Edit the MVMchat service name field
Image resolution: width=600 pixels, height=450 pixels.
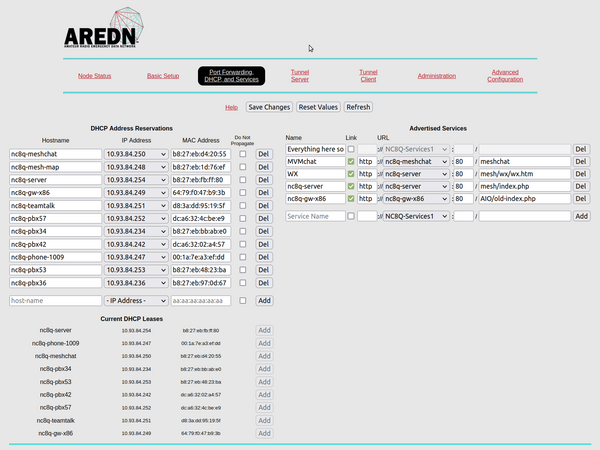[315, 162]
